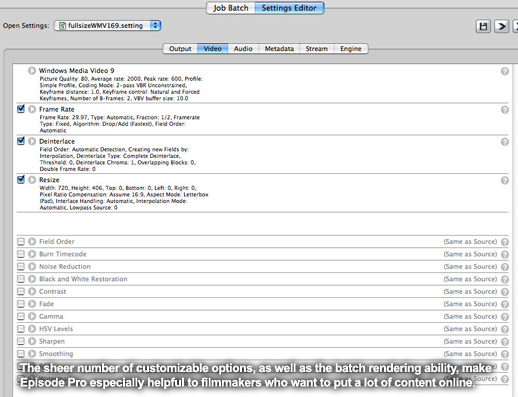Image resolution: width=518 pixels, height=397 pixels.
Task: Click the right arrow toolbar button
Action: pos(501,26)
